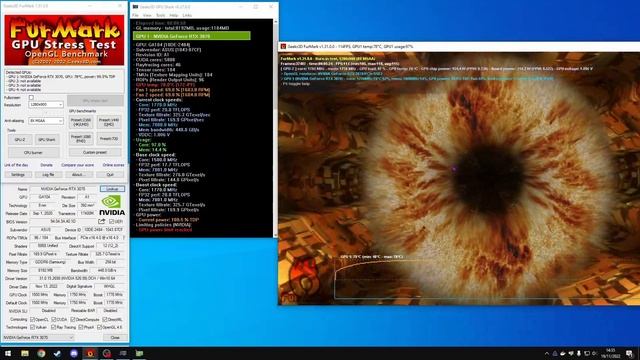Screen dimensions: 640x360
Task: Open the Resolution dropdown in FurMark
Action: (x=46, y=104)
